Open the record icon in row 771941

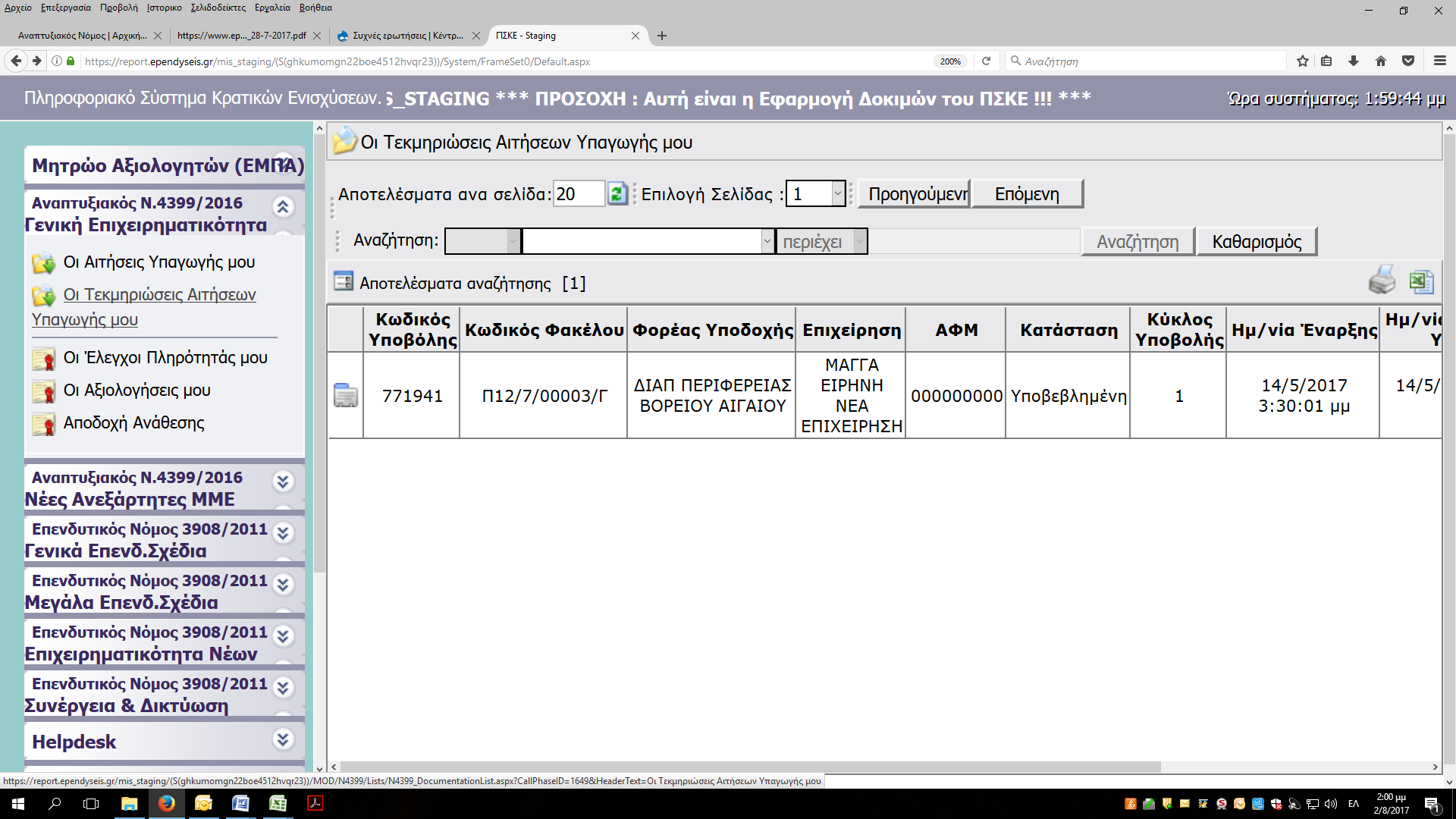tap(346, 396)
